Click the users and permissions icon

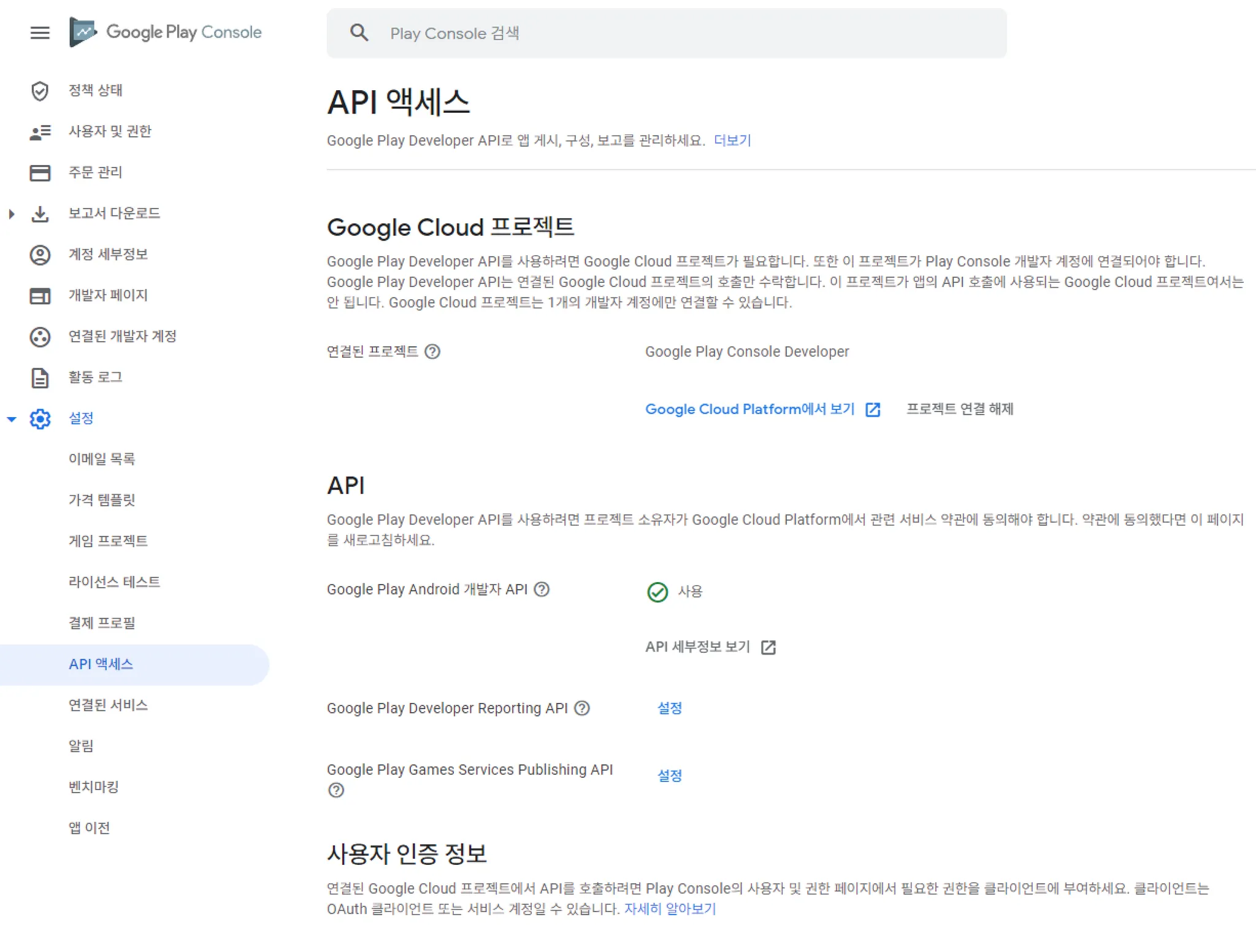(40, 132)
